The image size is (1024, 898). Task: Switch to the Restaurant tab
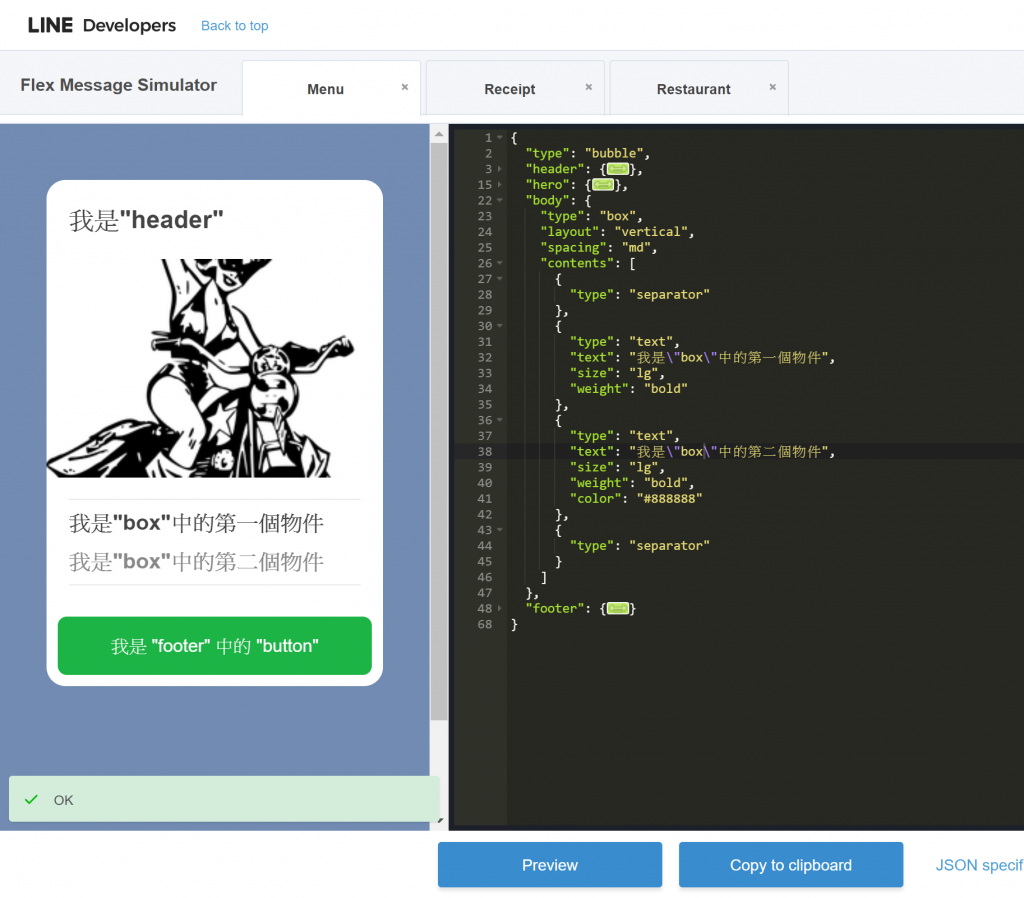click(x=693, y=89)
